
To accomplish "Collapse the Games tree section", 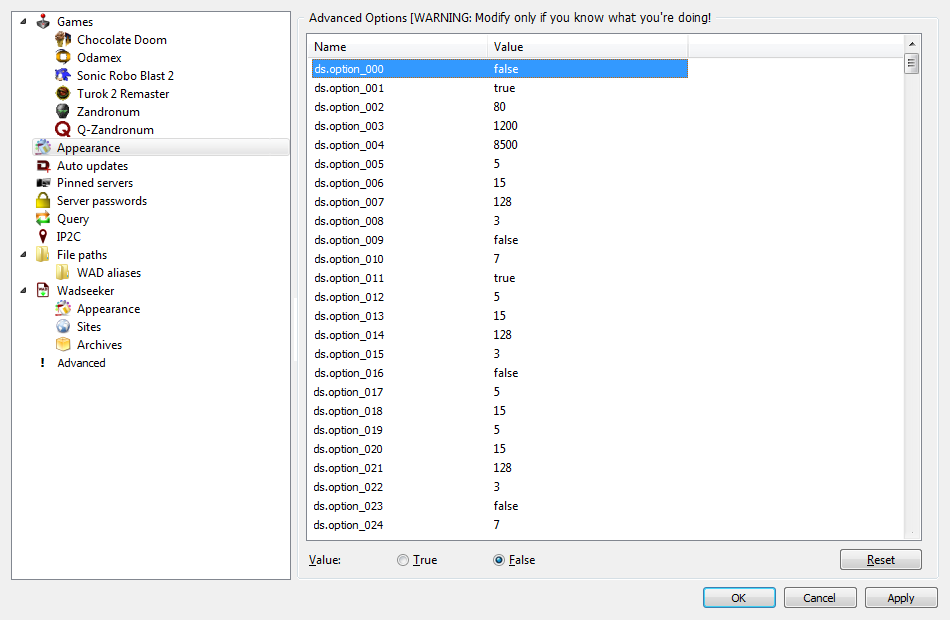I will pyautogui.click(x=23, y=21).
